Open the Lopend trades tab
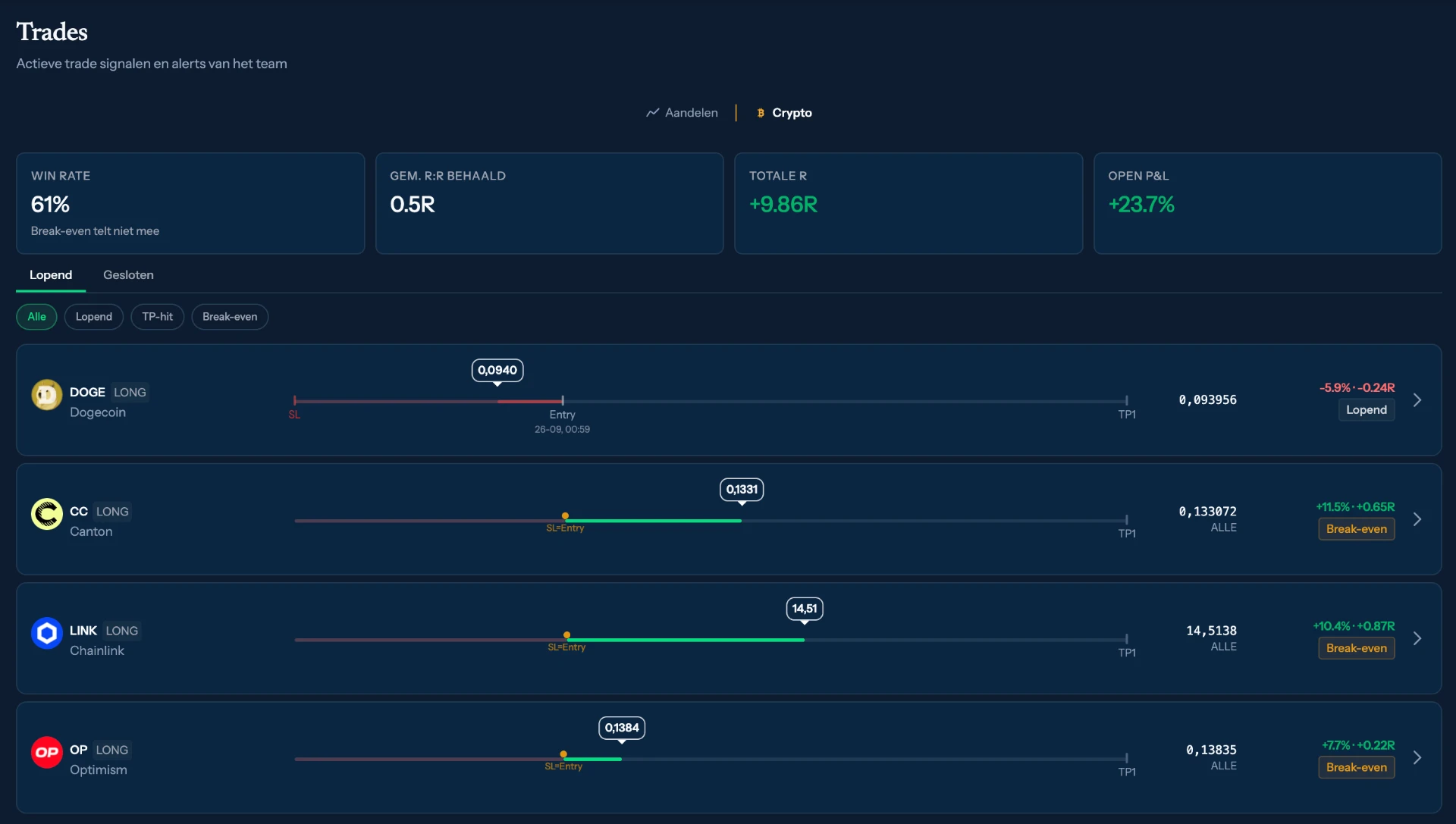The width and height of the screenshot is (1456, 824). pos(51,275)
